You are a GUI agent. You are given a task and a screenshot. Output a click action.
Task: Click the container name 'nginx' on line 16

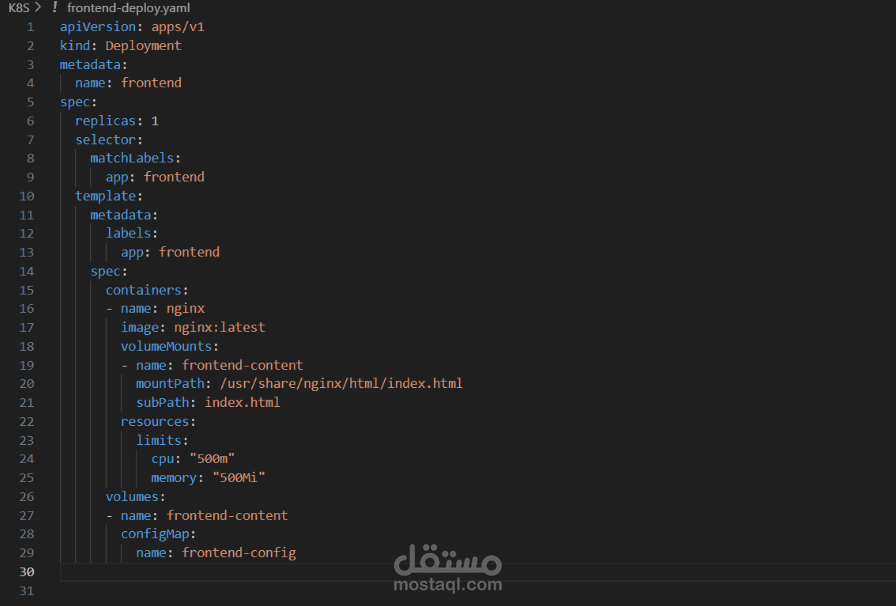(185, 309)
